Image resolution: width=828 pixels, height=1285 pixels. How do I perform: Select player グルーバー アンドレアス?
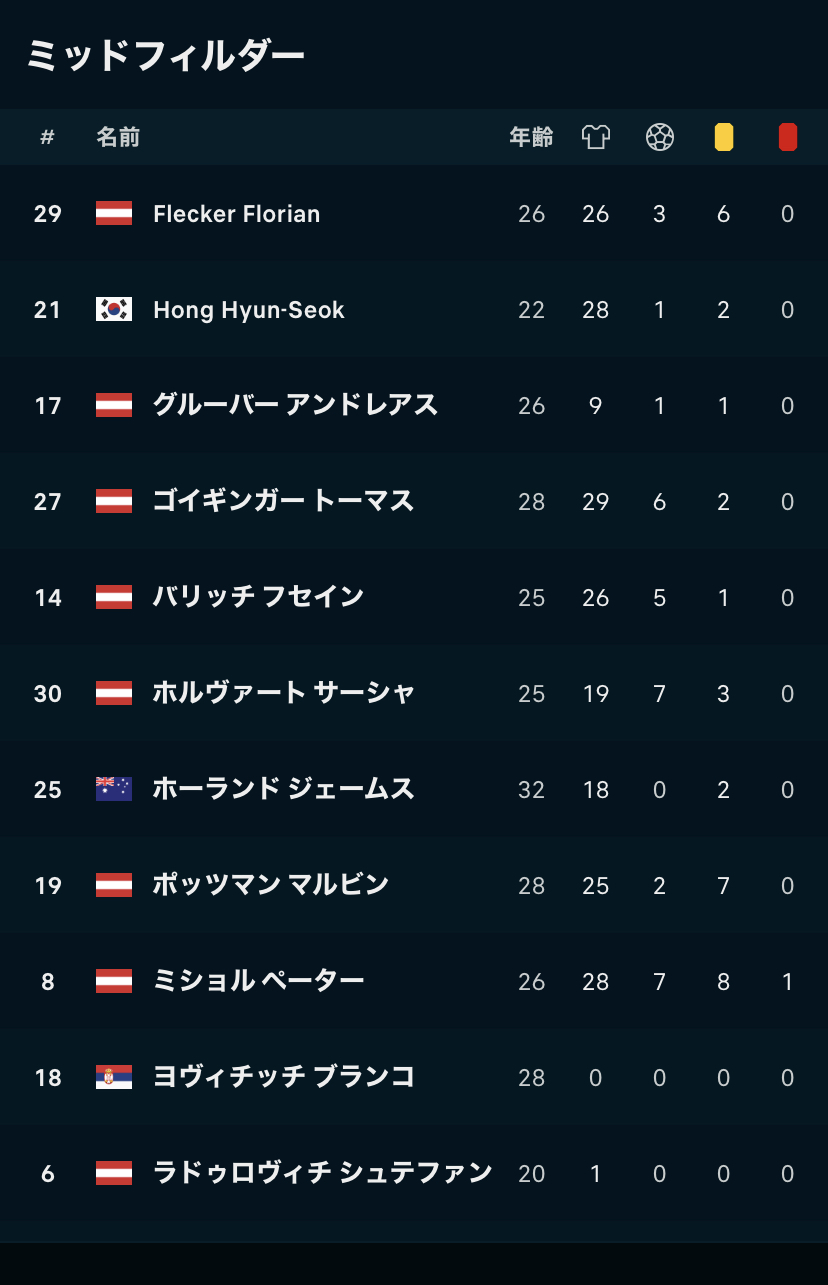pos(295,405)
